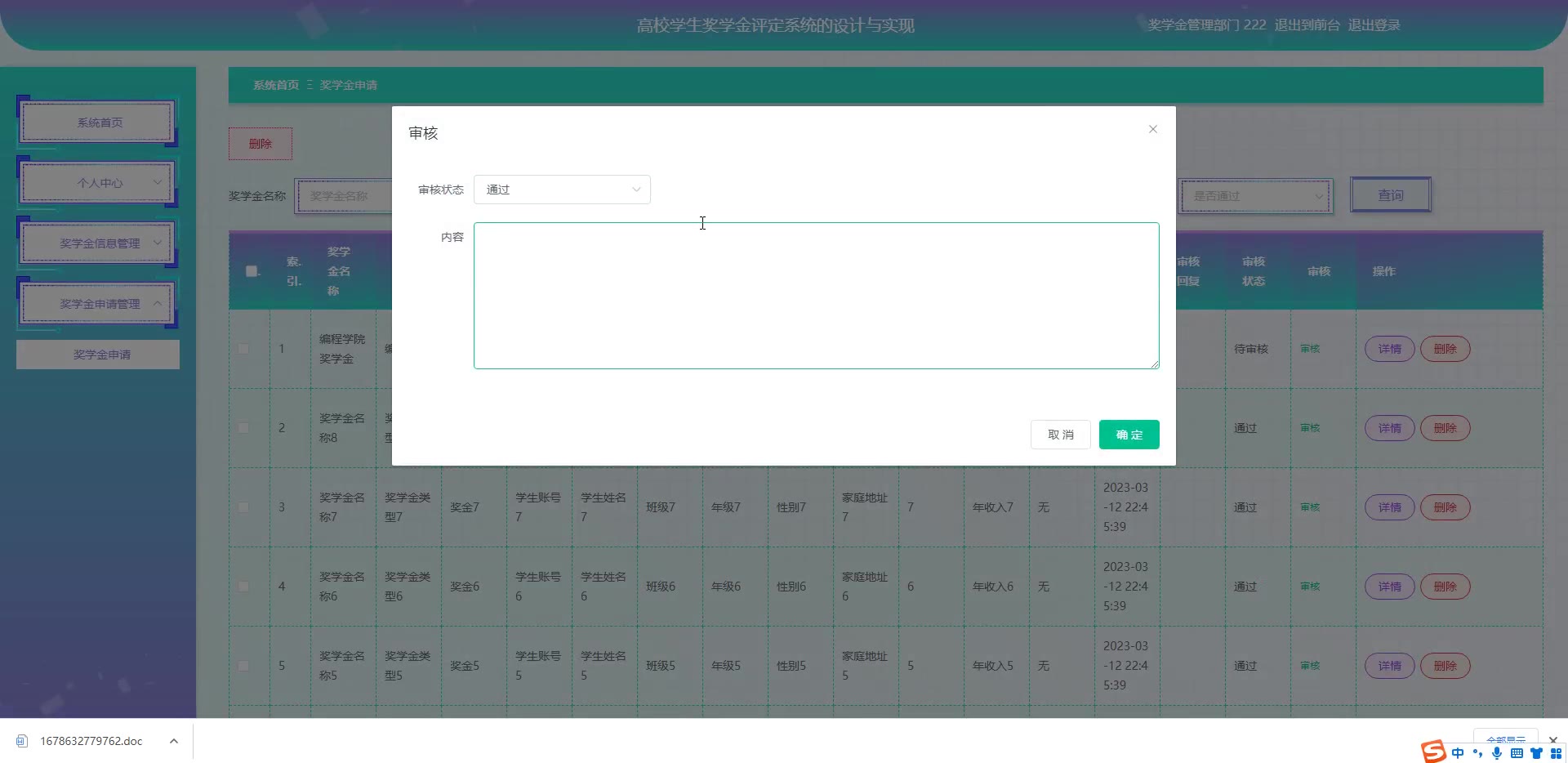Click the 查询 search button

tap(1391, 195)
